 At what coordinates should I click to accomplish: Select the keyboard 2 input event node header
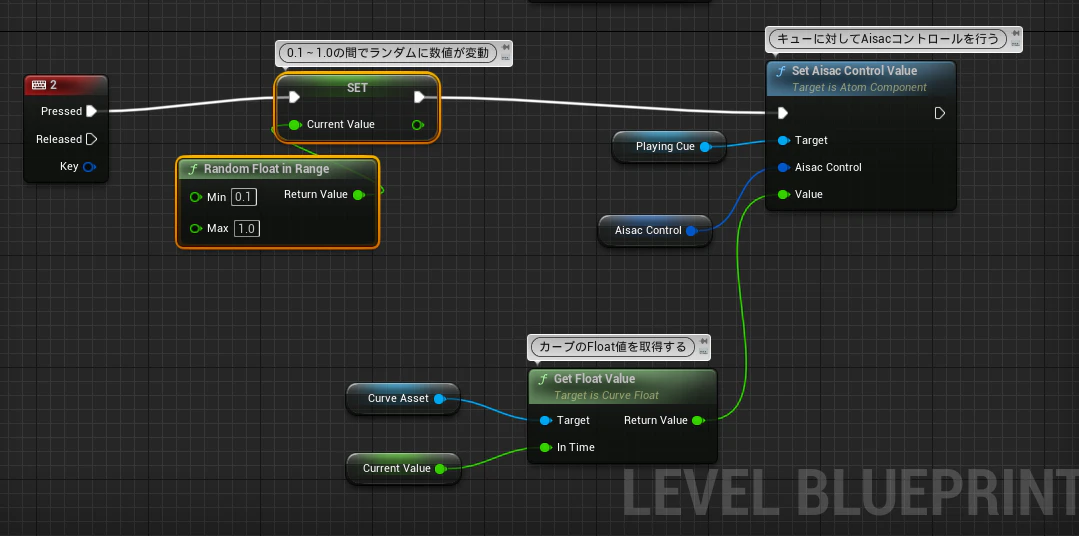click(66, 85)
